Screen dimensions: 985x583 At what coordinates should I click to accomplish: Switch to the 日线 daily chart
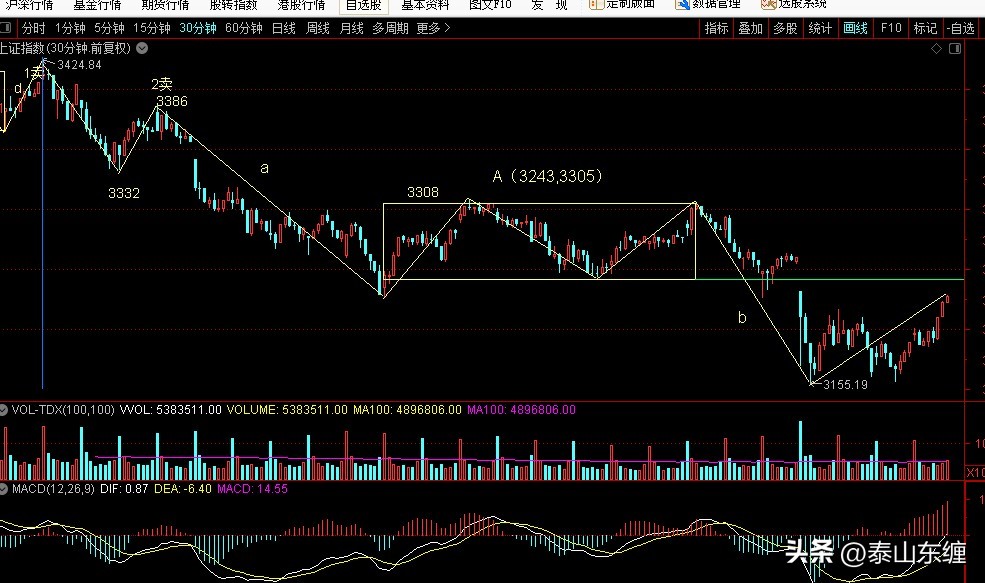pyautogui.click(x=284, y=28)
